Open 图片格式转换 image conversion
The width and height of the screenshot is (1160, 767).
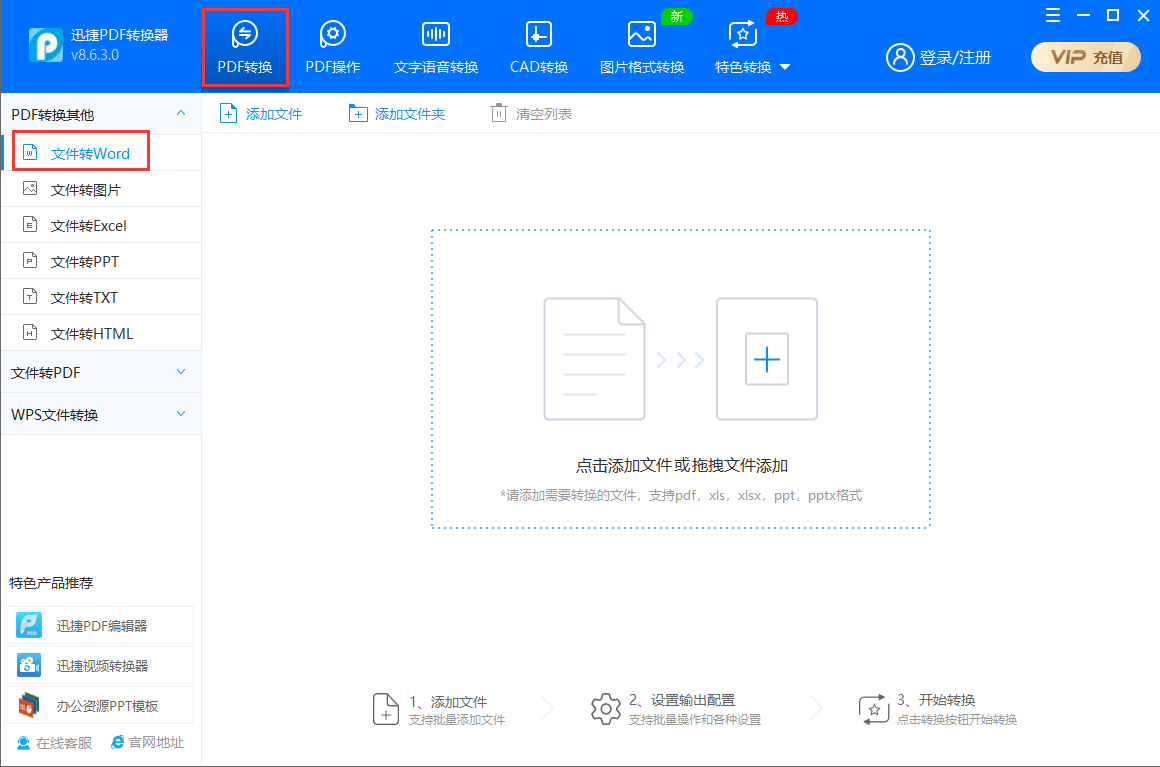[x=641, y=47]
